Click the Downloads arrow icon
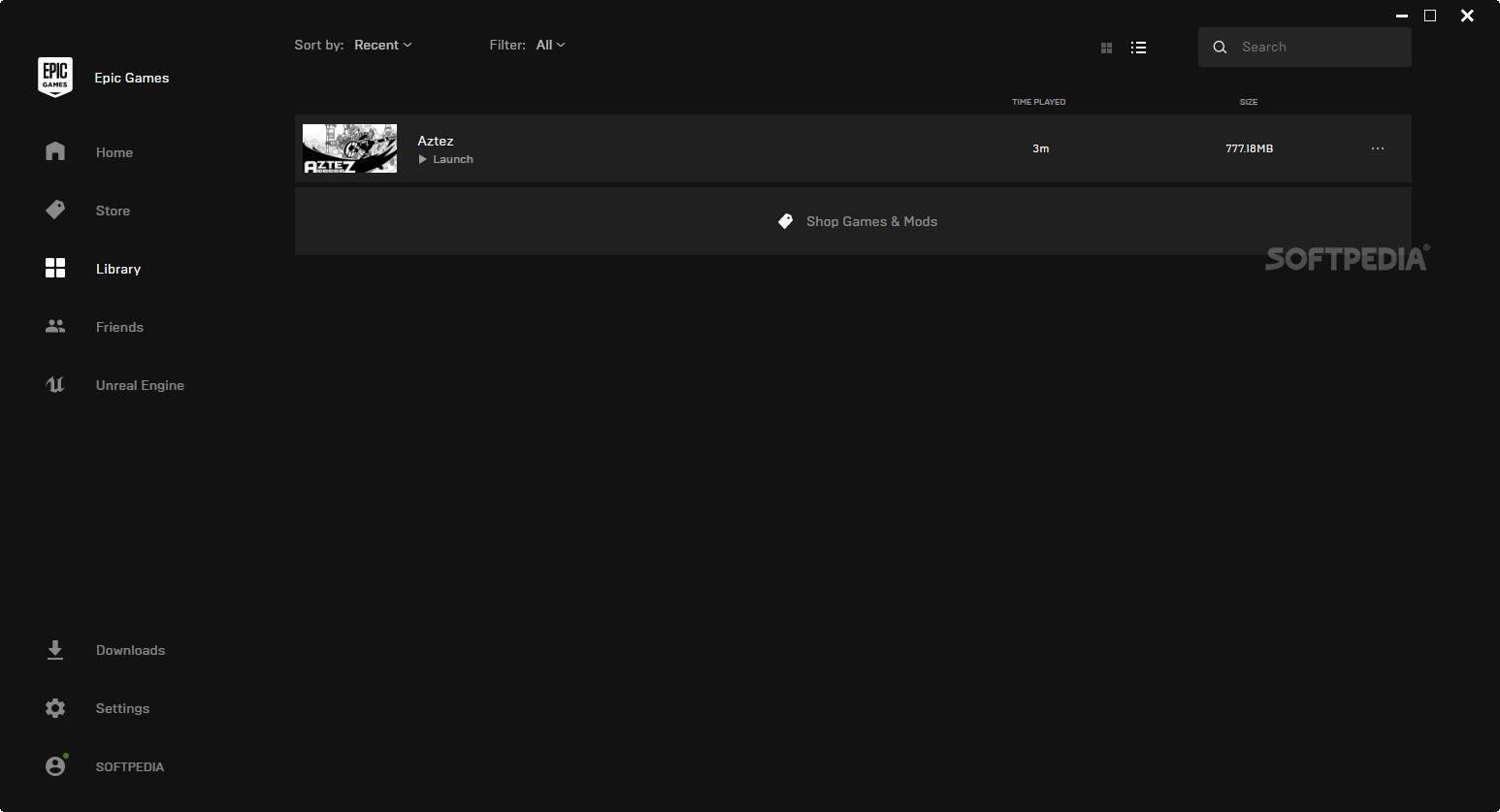 click(x=55, y=650)
